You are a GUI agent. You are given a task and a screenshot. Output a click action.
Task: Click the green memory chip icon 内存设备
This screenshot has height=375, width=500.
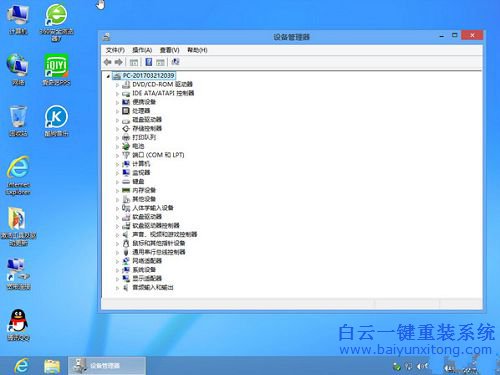[126, 190]
